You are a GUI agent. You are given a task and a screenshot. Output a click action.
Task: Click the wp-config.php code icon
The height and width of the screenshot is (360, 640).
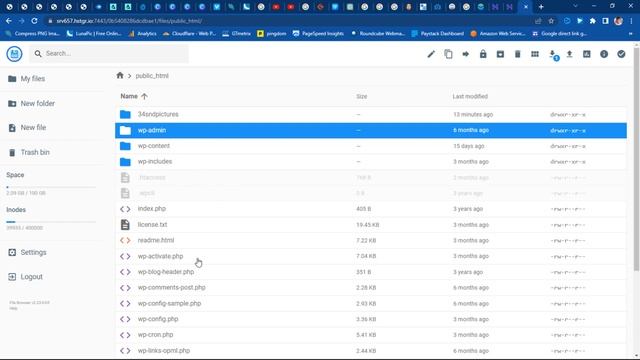click(x=125, y=319)
